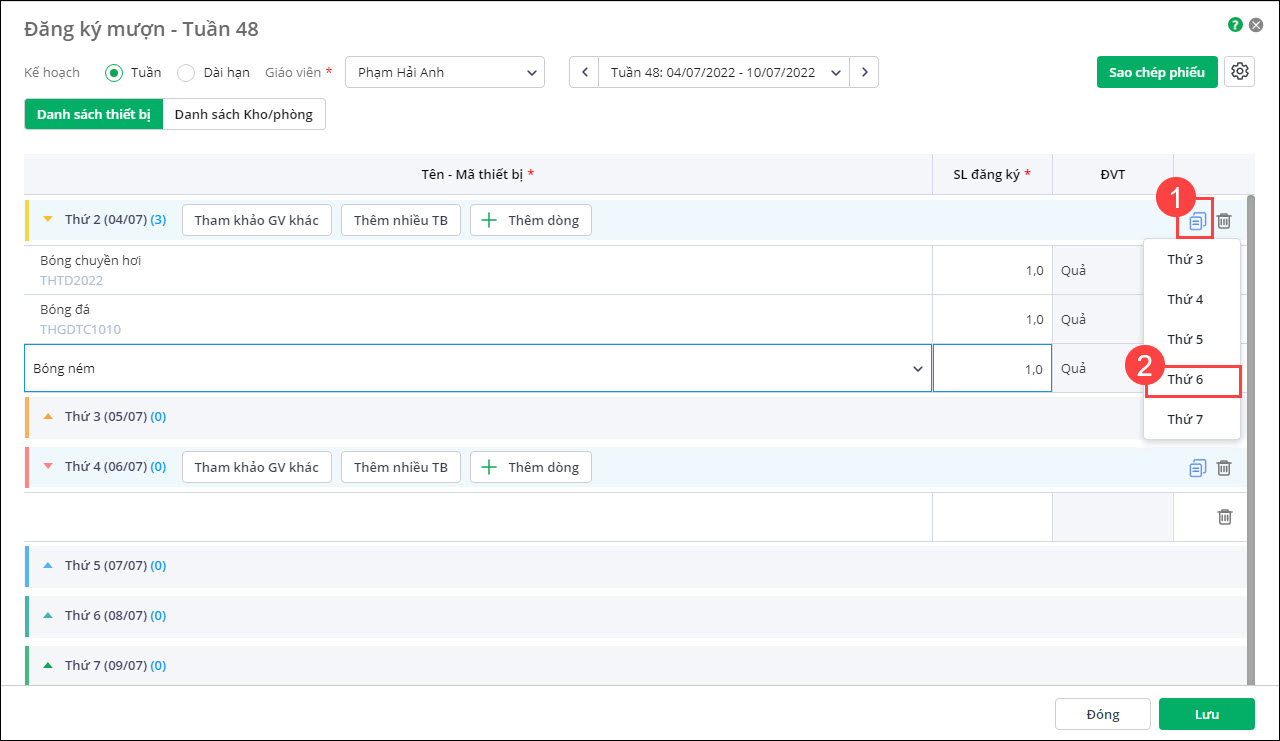
Task: Expand the Thứ 5 (07/07) section
Action: pyautogui.click(x=47, y=565)
